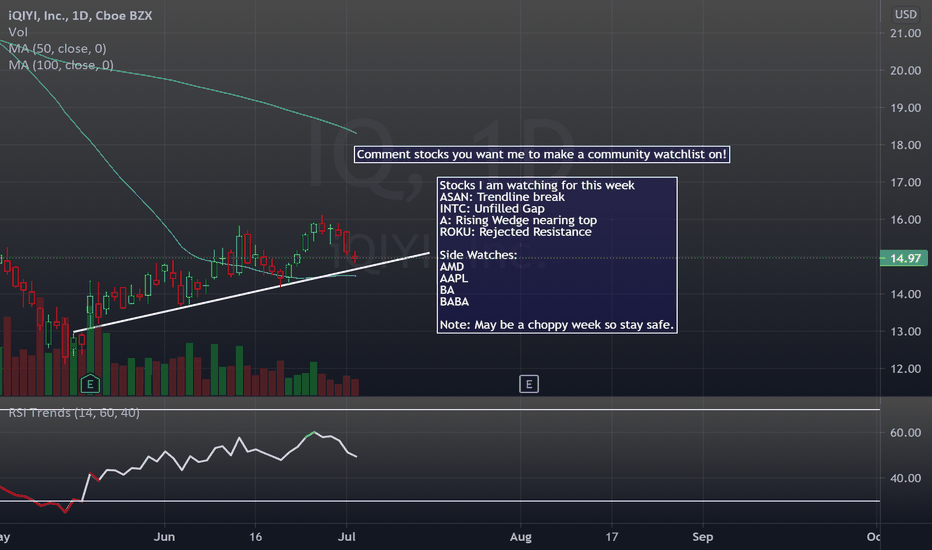
Task: Click the Side Watches: heading
Action: [x=478, y=255]
